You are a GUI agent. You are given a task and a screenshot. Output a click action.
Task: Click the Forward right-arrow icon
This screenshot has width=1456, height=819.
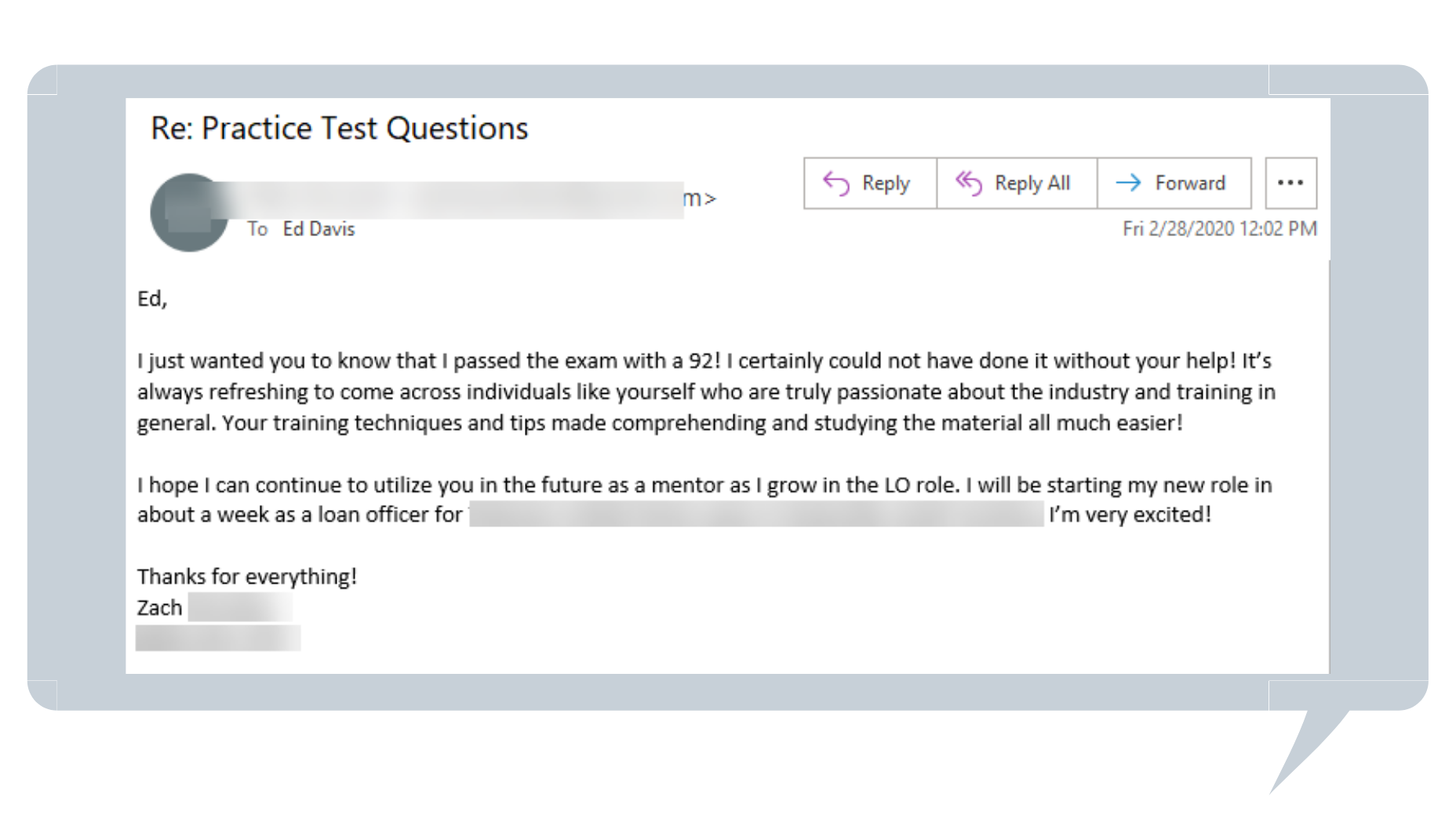pyautogui.click(x=1128, y=184)
